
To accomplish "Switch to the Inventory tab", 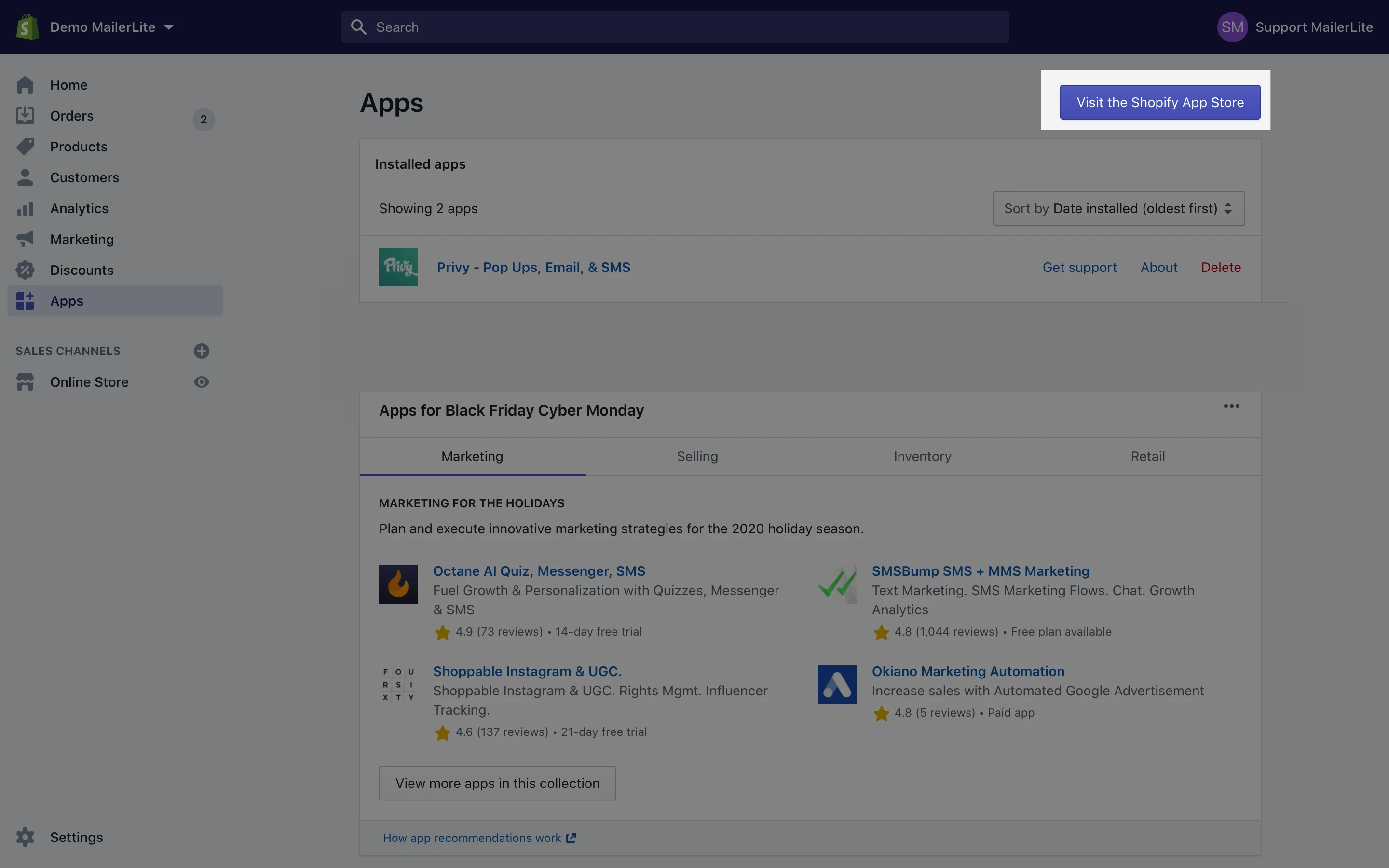I will 922,456.
